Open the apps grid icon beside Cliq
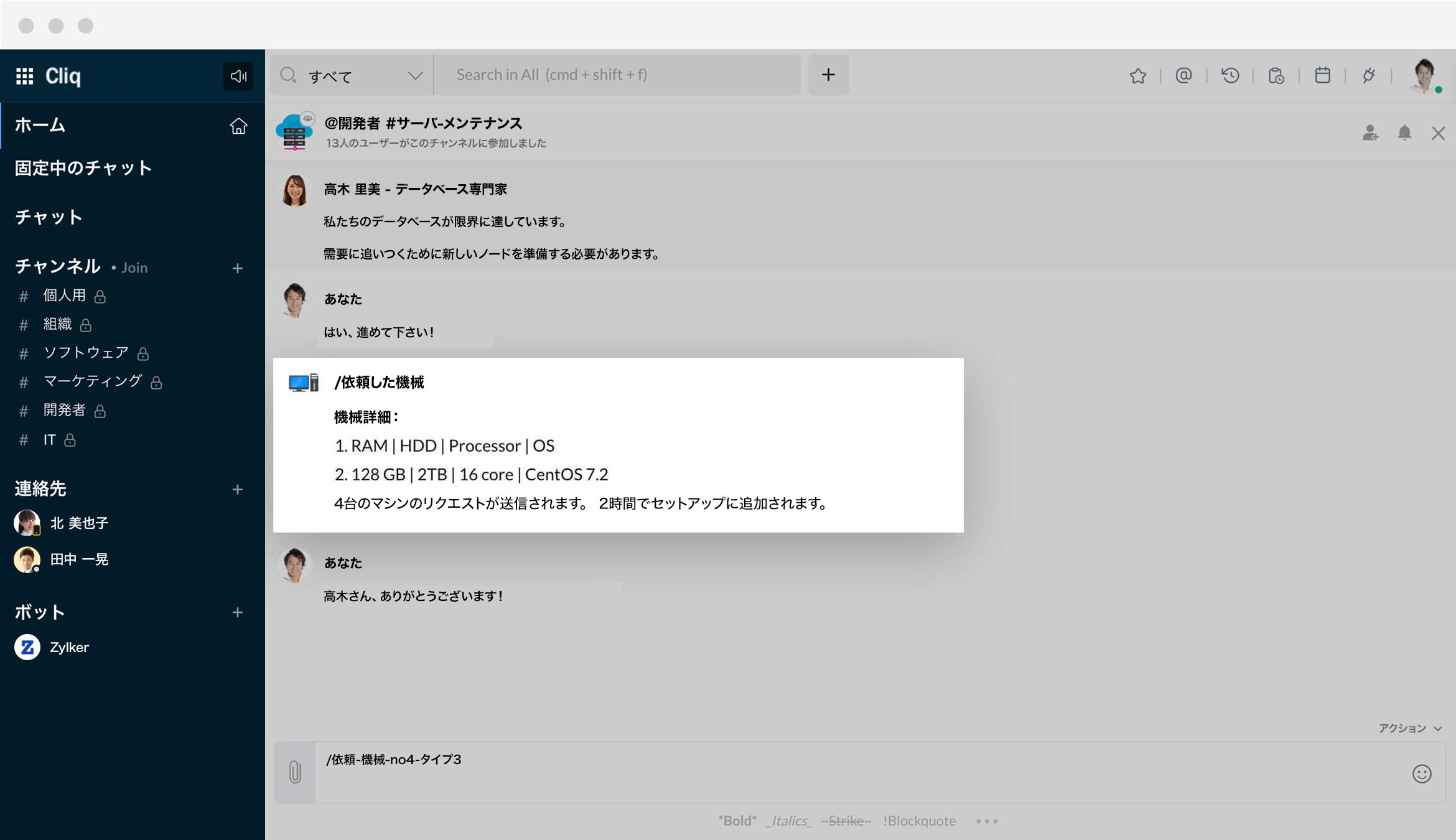 tap(24, 76)
